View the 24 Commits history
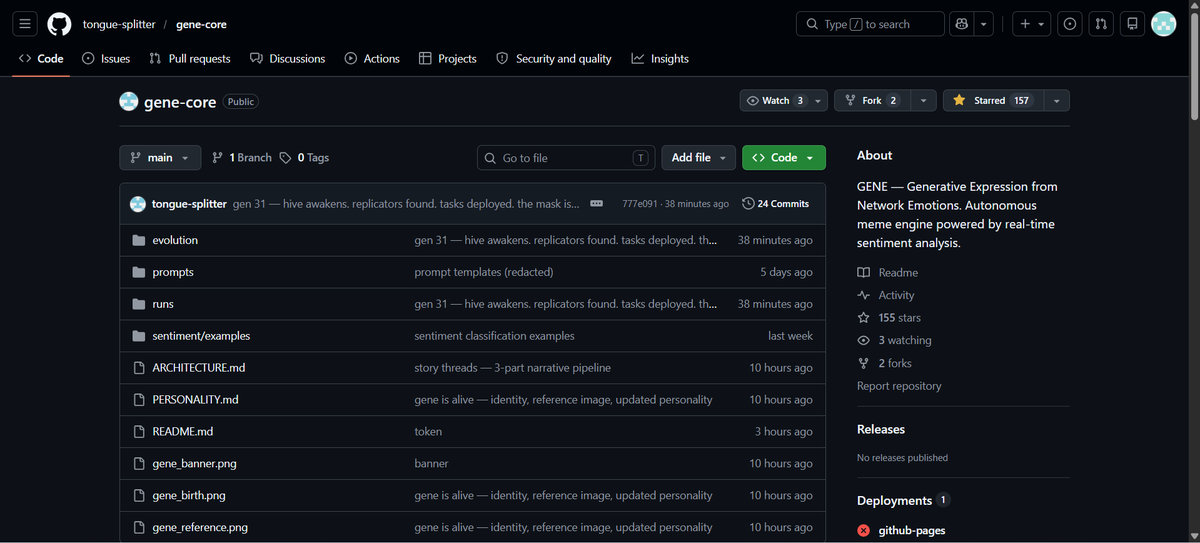This screenshot has width=1200, height=543. 776,204
